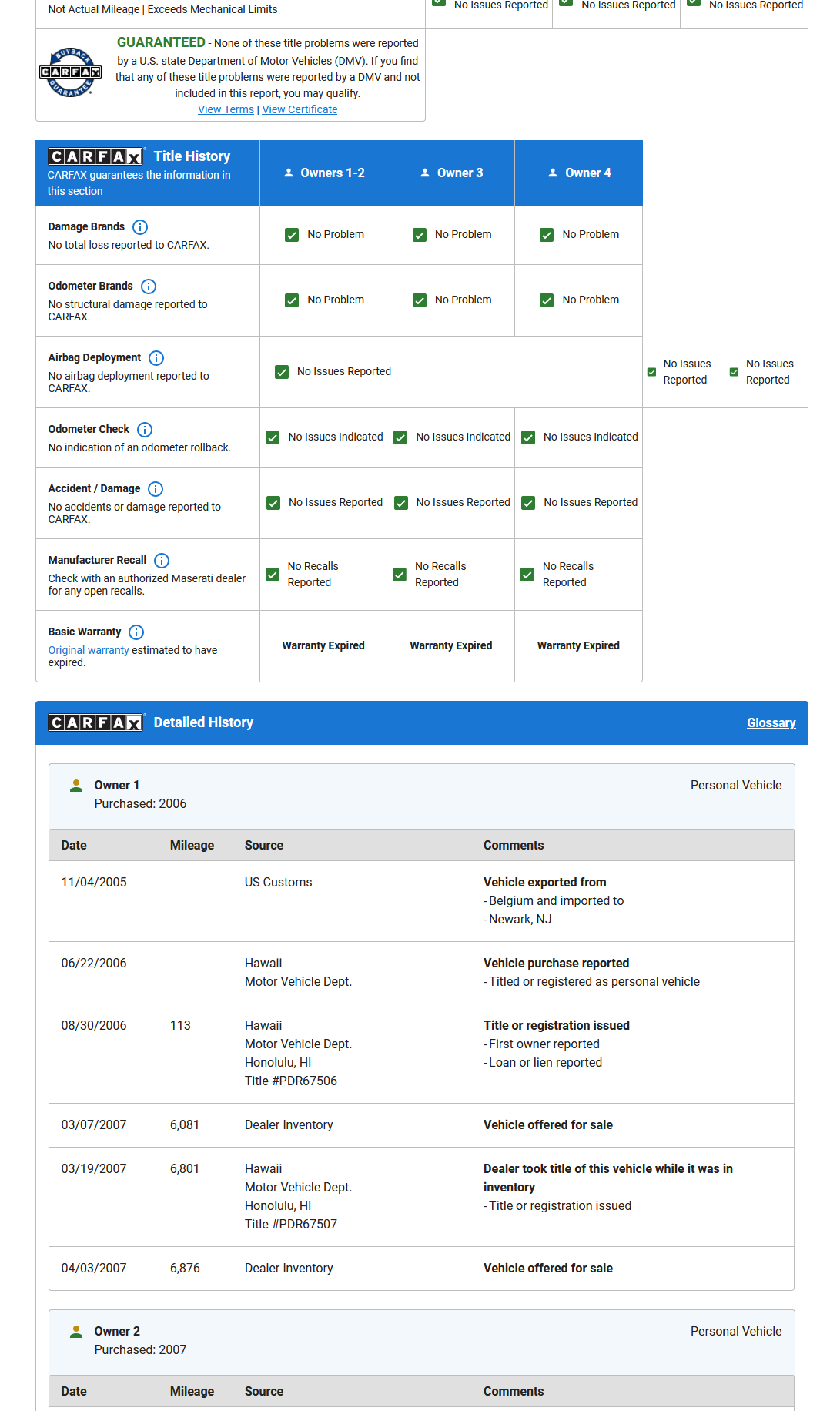
Task: Click Damage Brands check icon under Owners 1-2
Action: click(292, 235)
